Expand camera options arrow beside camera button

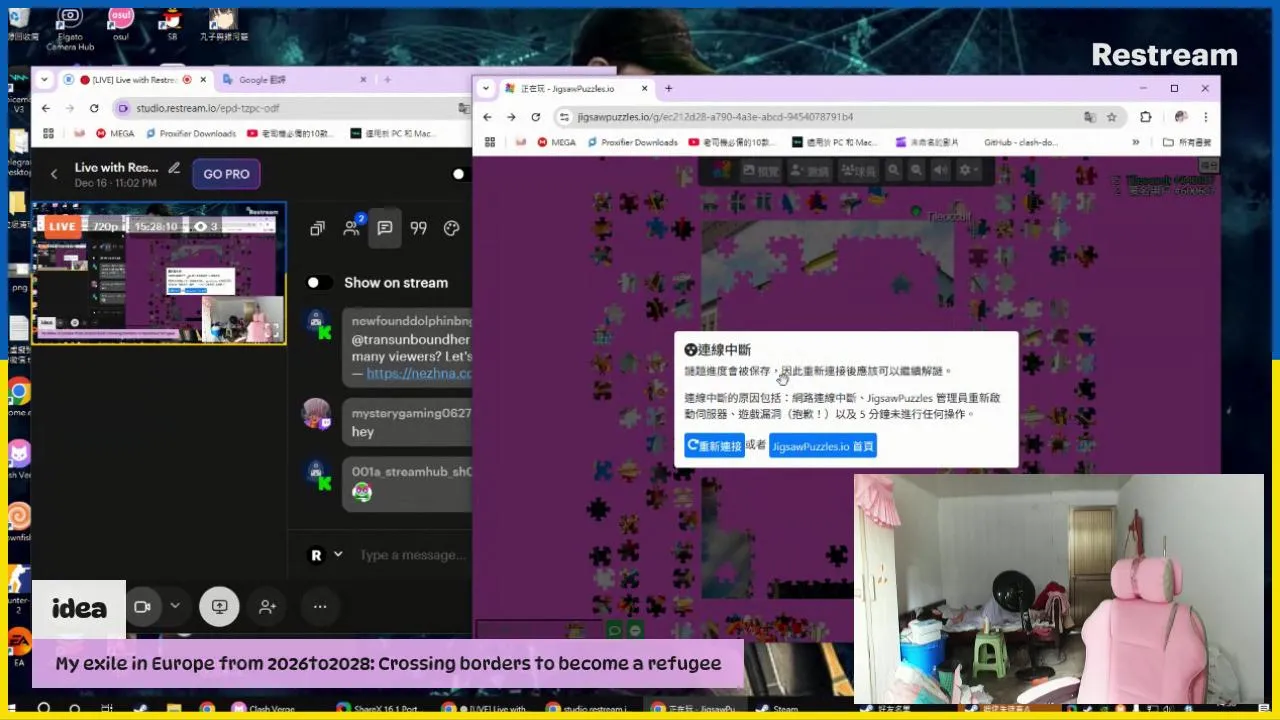coord(175,606)
